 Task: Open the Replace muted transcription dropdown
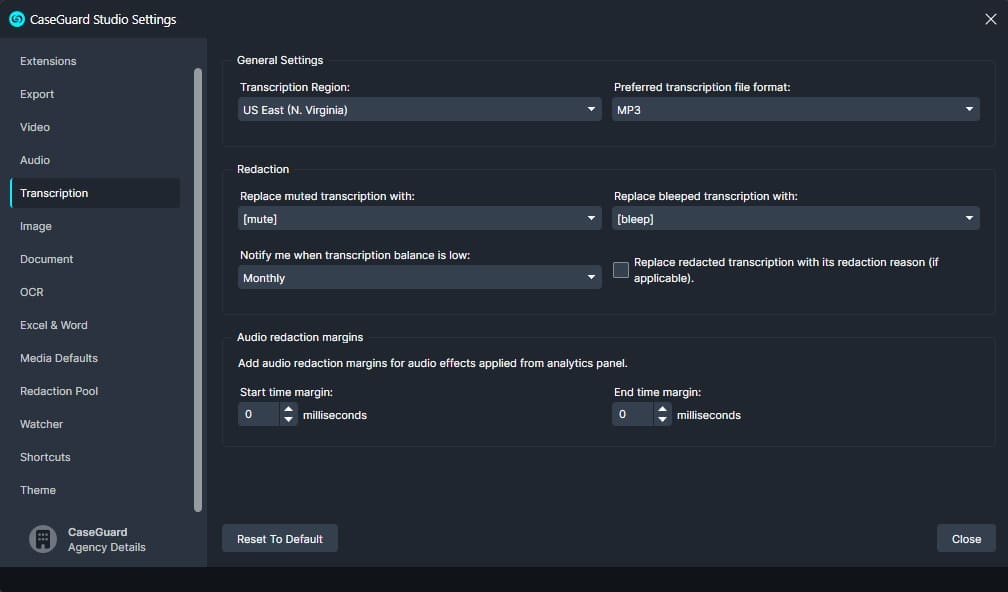[x=420, y=219]
